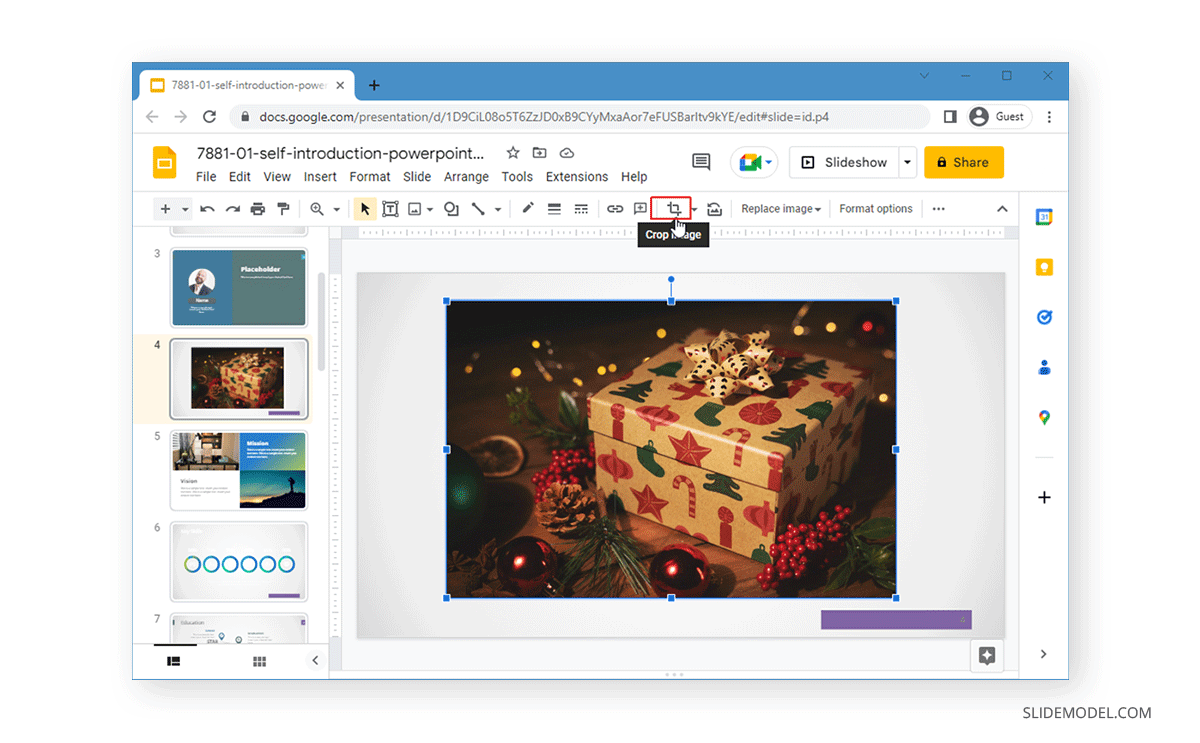Click the Insert link icon
1200x743 pixels.
click(x=615, y=208)
